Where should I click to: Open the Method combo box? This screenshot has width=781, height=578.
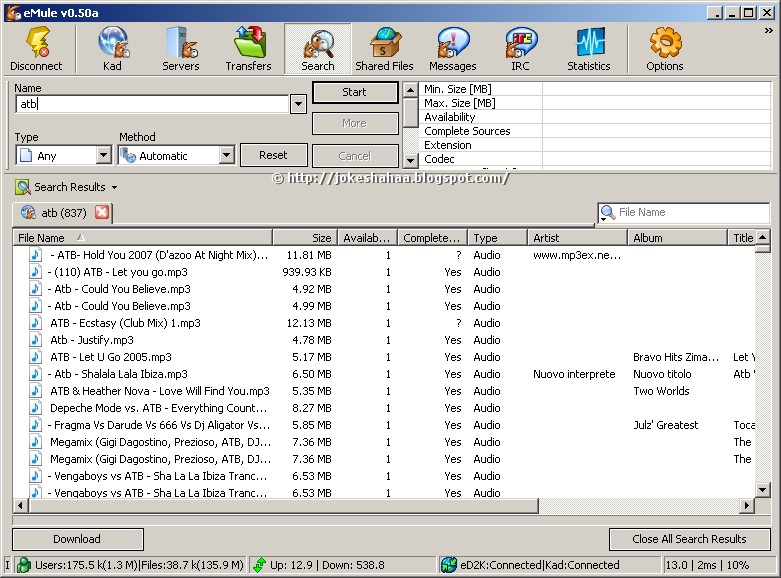(x=176, y=155)
